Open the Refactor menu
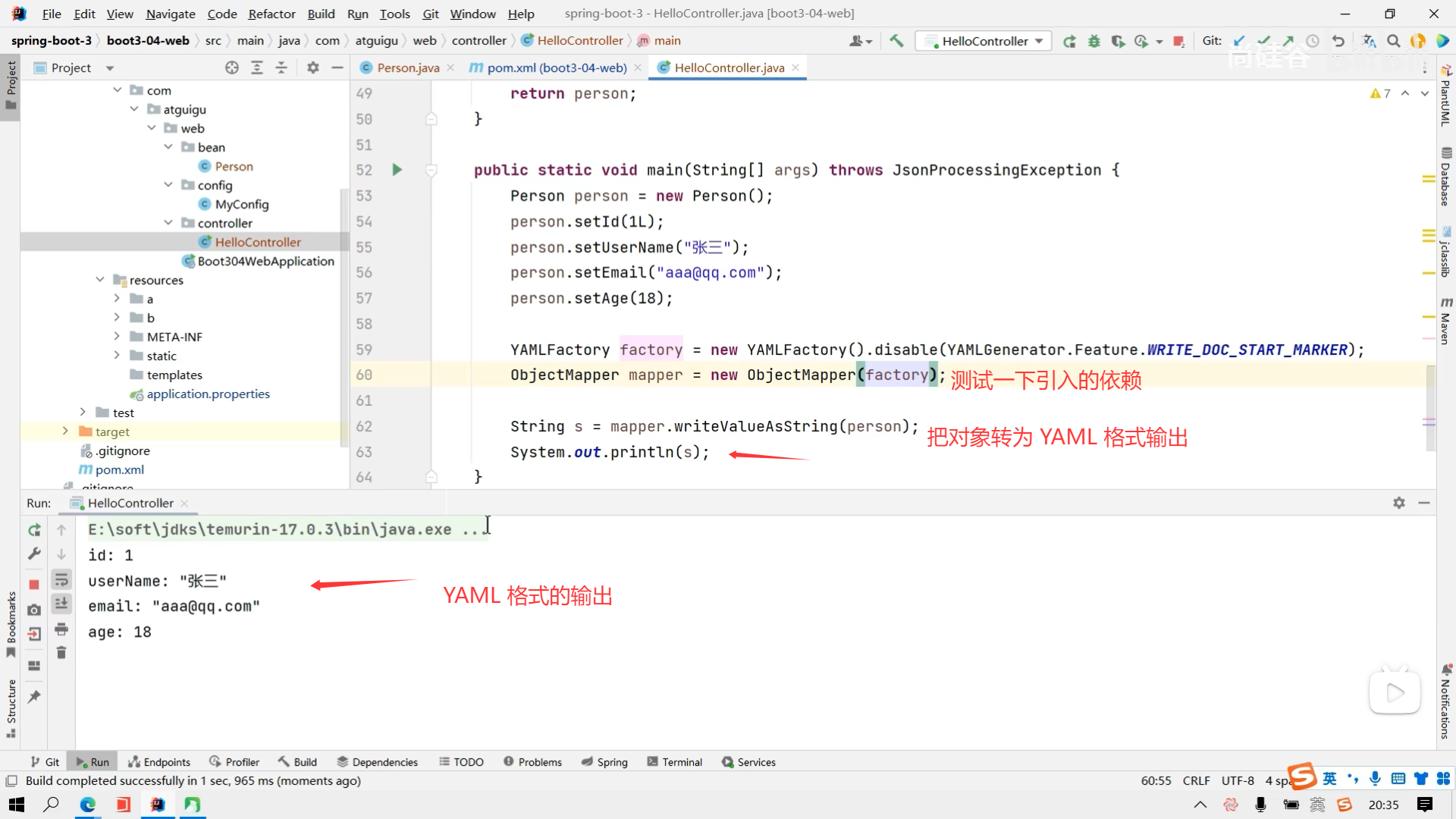 click(271, 14)
